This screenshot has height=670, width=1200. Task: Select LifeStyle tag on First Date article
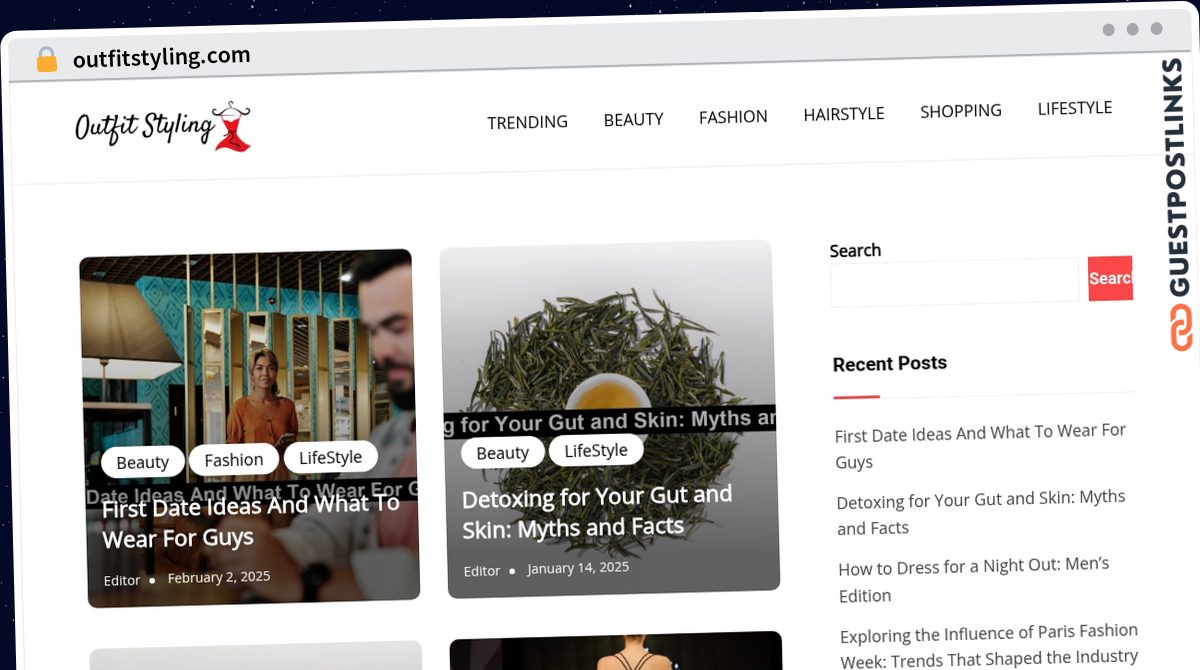[331, 457]
